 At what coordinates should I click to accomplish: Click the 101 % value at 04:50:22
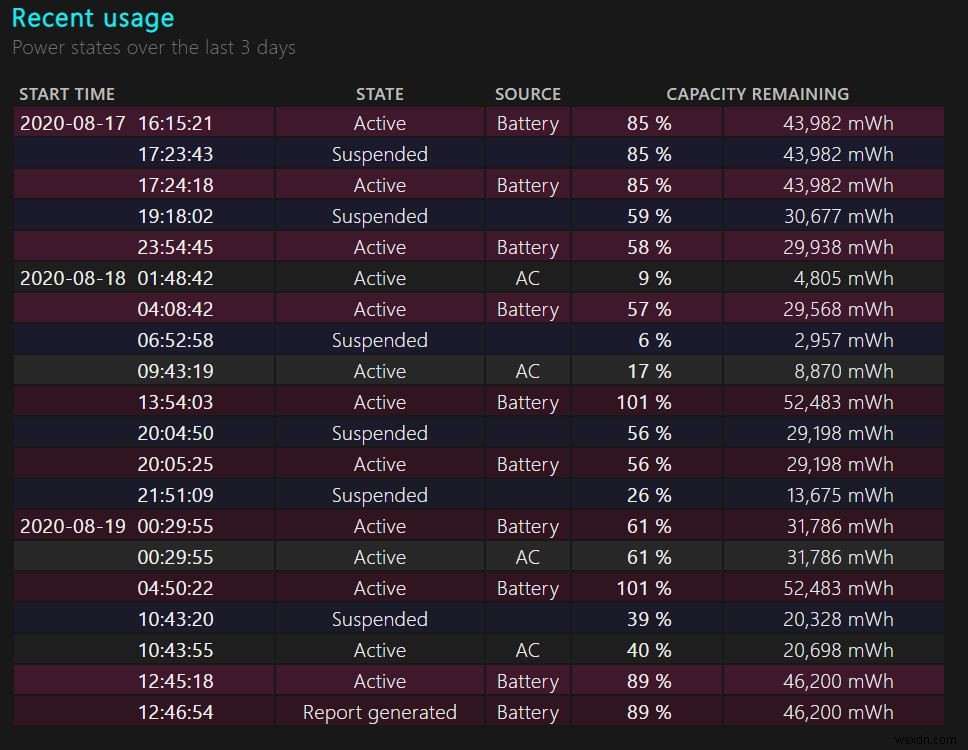[x=644, y=588]
